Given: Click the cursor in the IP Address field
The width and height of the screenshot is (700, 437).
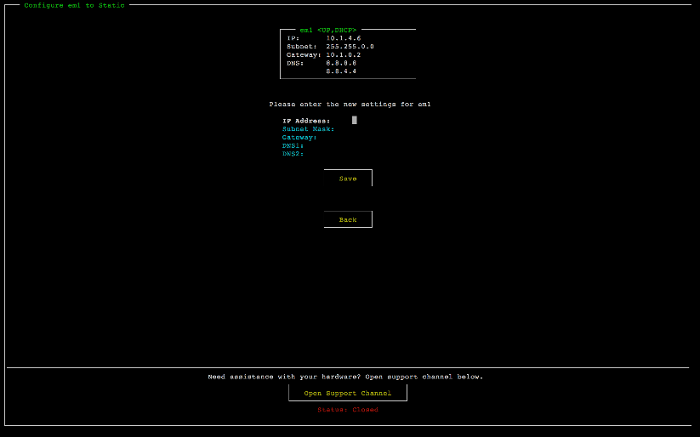Looking at the screenshot, I should pyautogui.click(x=354, y=120).
